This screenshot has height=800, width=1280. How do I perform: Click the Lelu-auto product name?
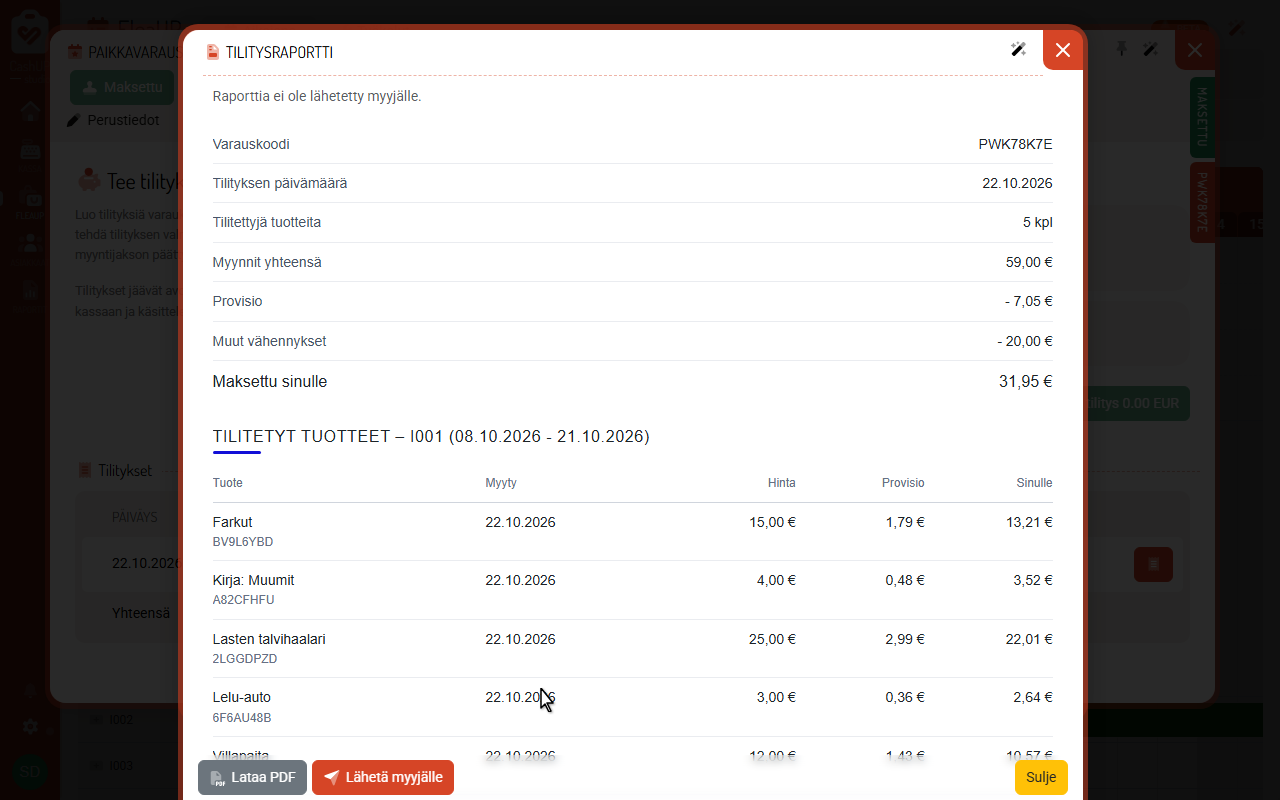[242, 697]
